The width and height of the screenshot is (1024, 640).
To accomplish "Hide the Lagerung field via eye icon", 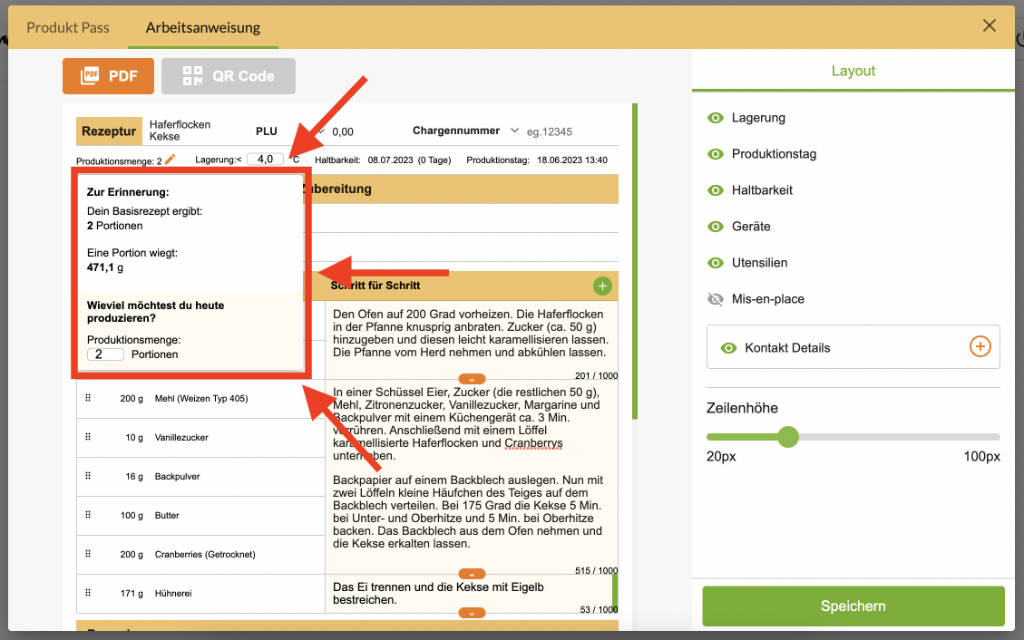I will (x=715, y=118).
